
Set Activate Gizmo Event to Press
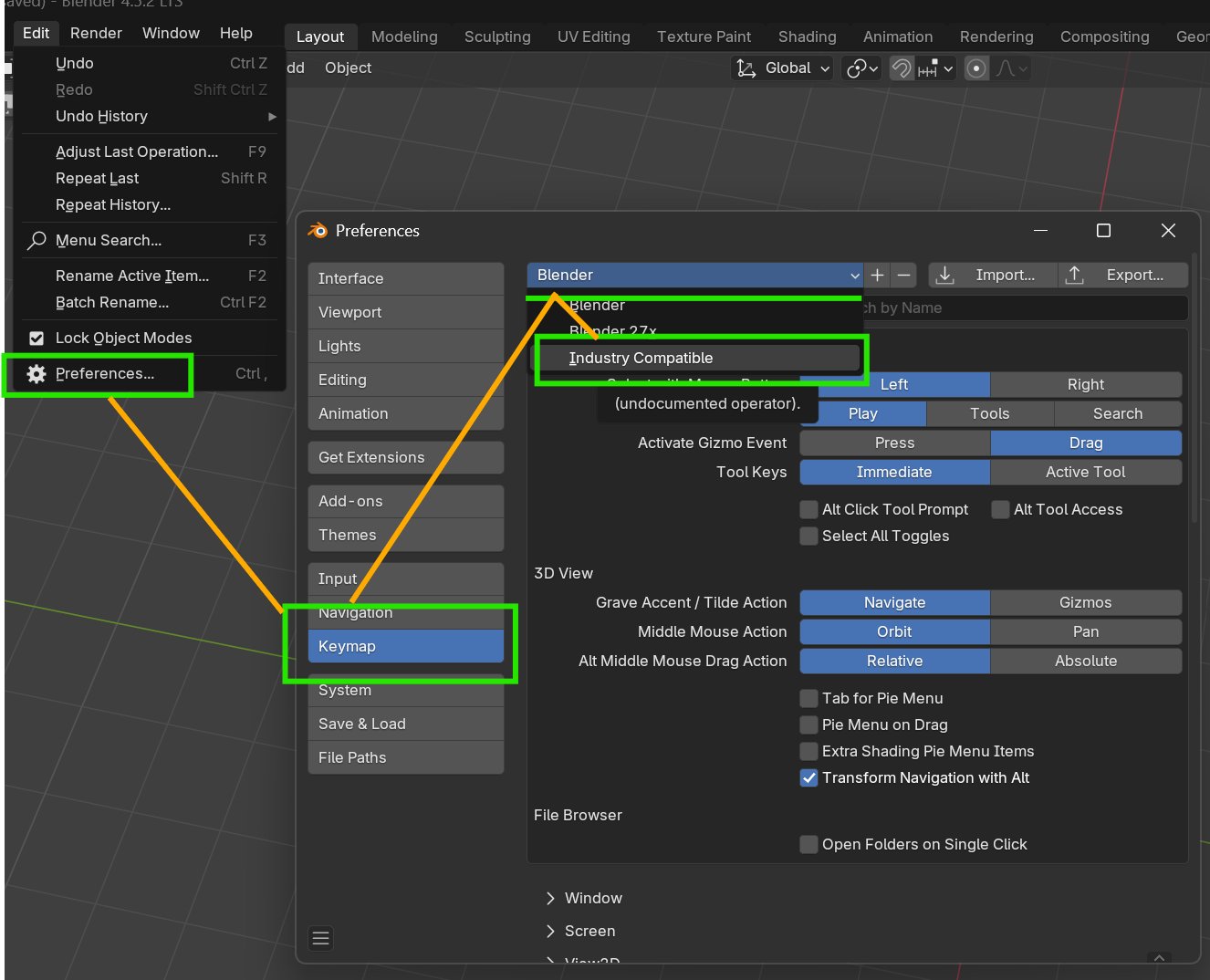895,443
